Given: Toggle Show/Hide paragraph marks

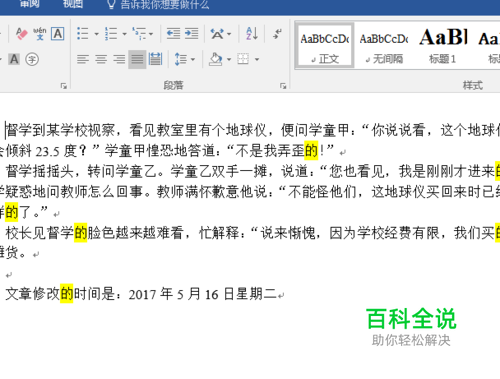Looking at the screenshot, I should pyautogui.click(x=277, y=34).
